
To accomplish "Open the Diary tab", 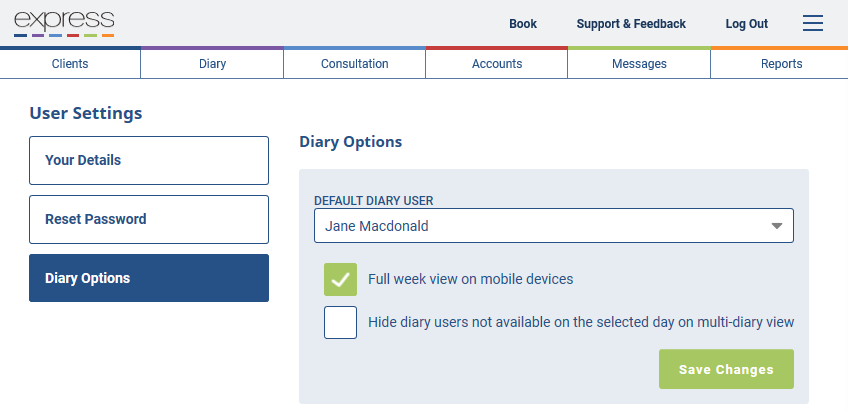I will point(212,64).
